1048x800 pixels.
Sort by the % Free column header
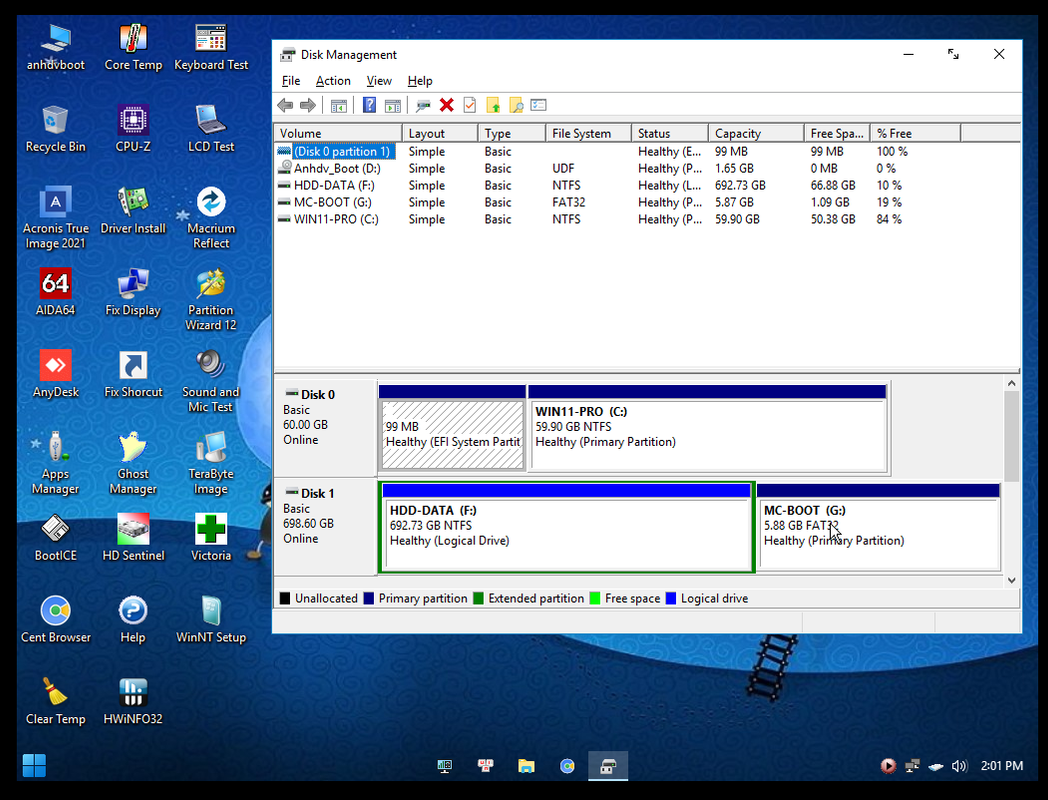coord(915,134)
